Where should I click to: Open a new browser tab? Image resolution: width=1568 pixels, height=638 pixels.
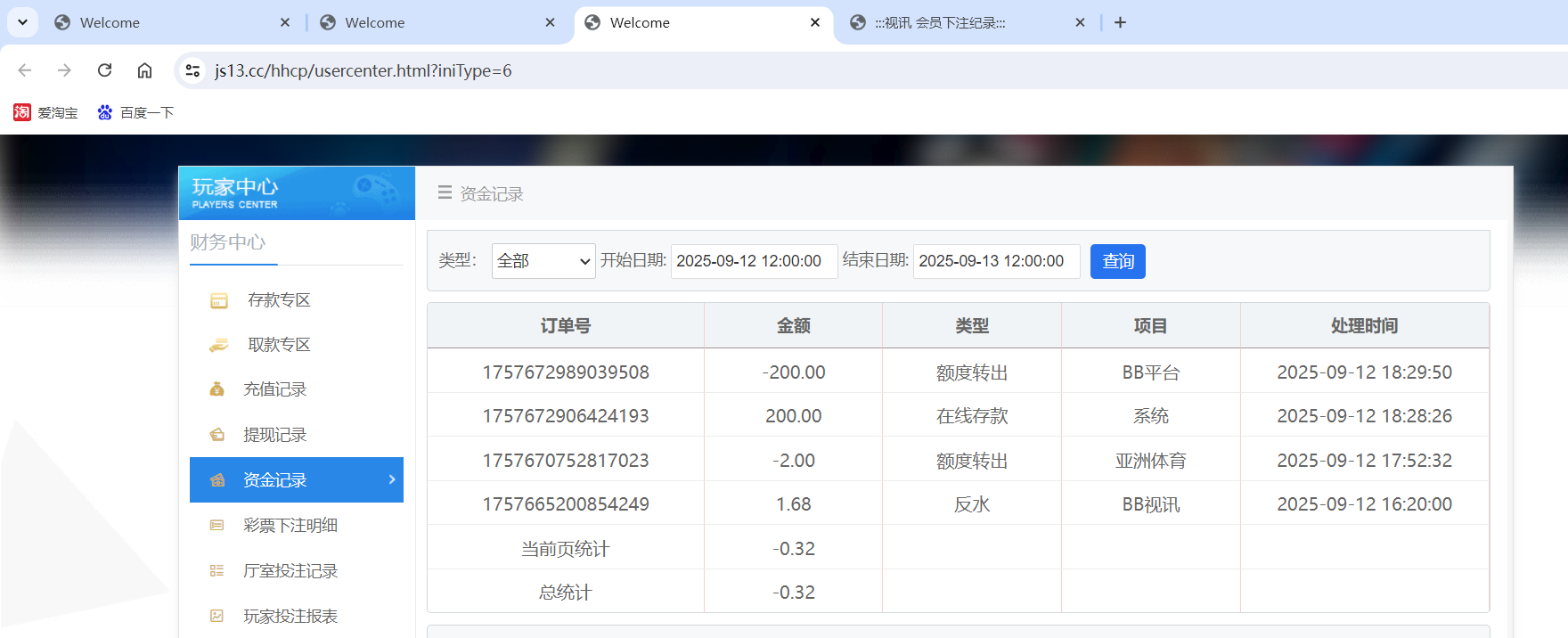point(1120,22)
